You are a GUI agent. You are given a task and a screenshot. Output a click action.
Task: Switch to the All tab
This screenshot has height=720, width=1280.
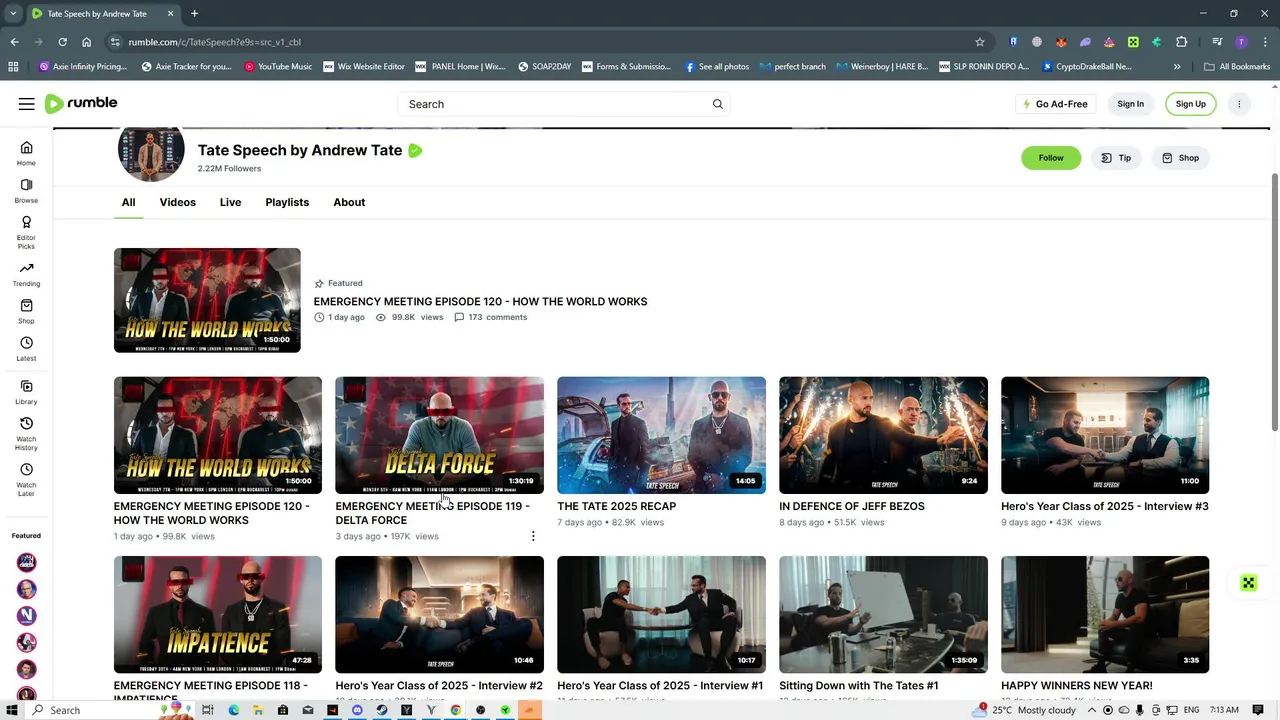(128, 202)
